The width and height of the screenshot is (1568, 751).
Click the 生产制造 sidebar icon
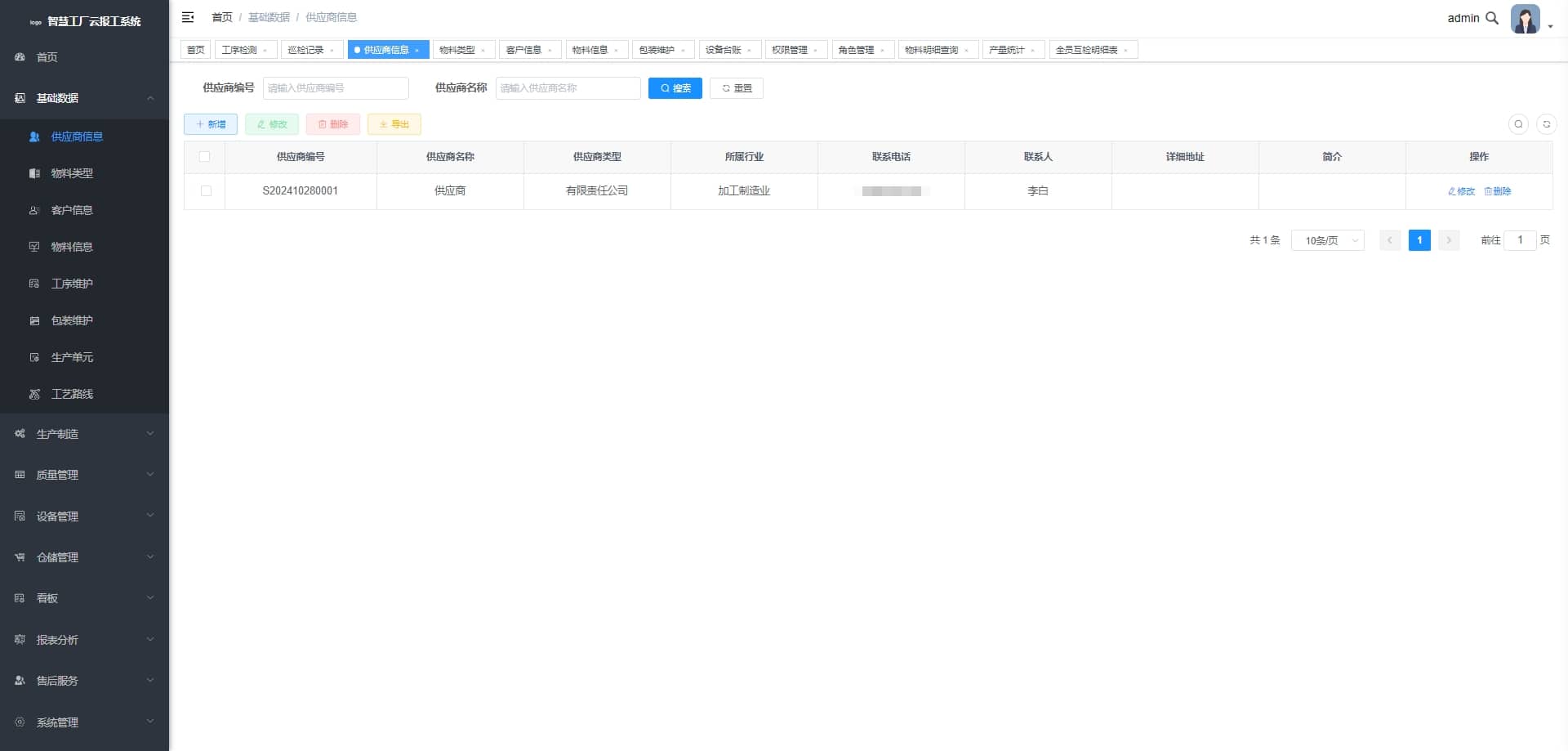point(20,434)
